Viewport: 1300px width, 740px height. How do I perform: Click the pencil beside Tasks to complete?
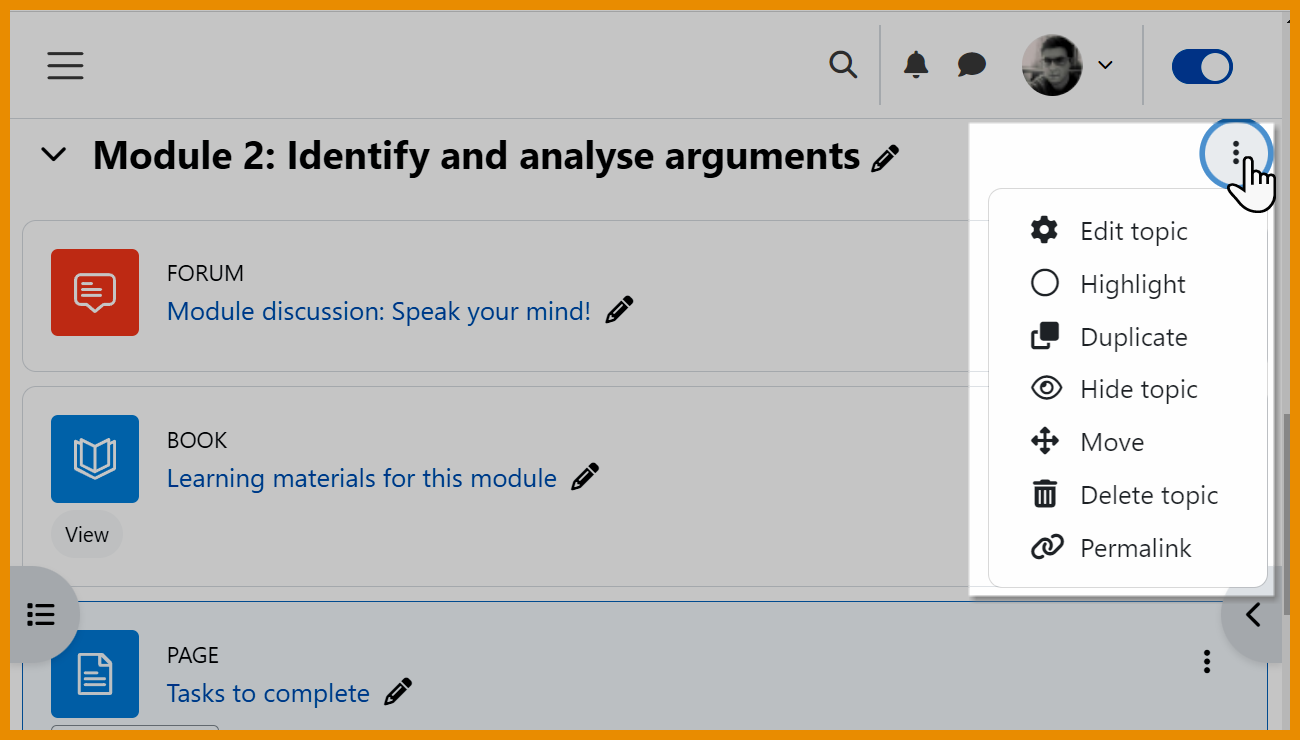[x=398, y=692]
